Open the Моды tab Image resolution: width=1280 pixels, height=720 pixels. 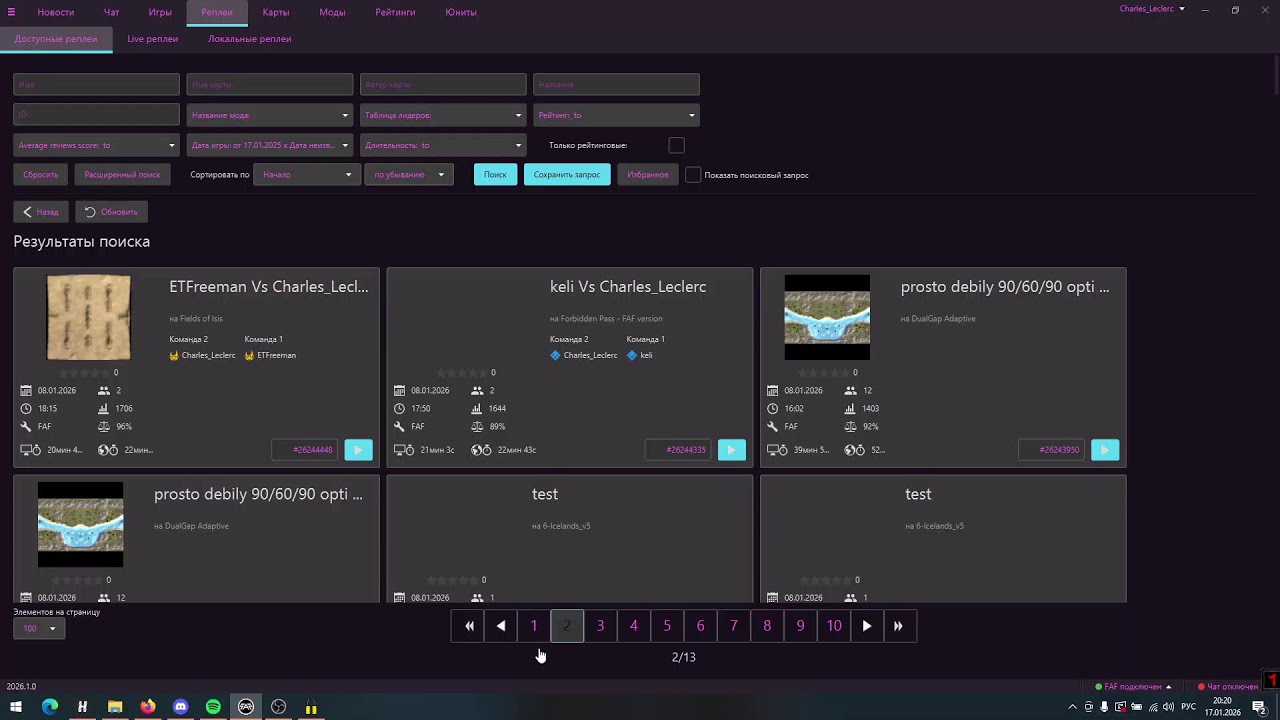332,12
